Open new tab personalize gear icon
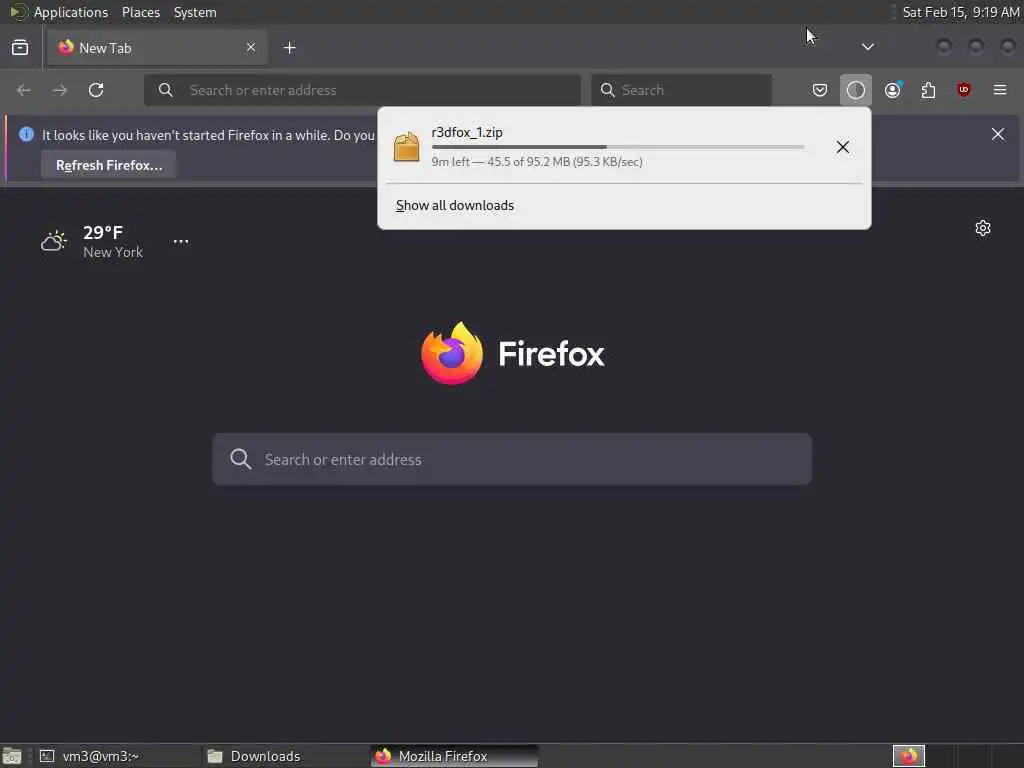 pos(983,228)
